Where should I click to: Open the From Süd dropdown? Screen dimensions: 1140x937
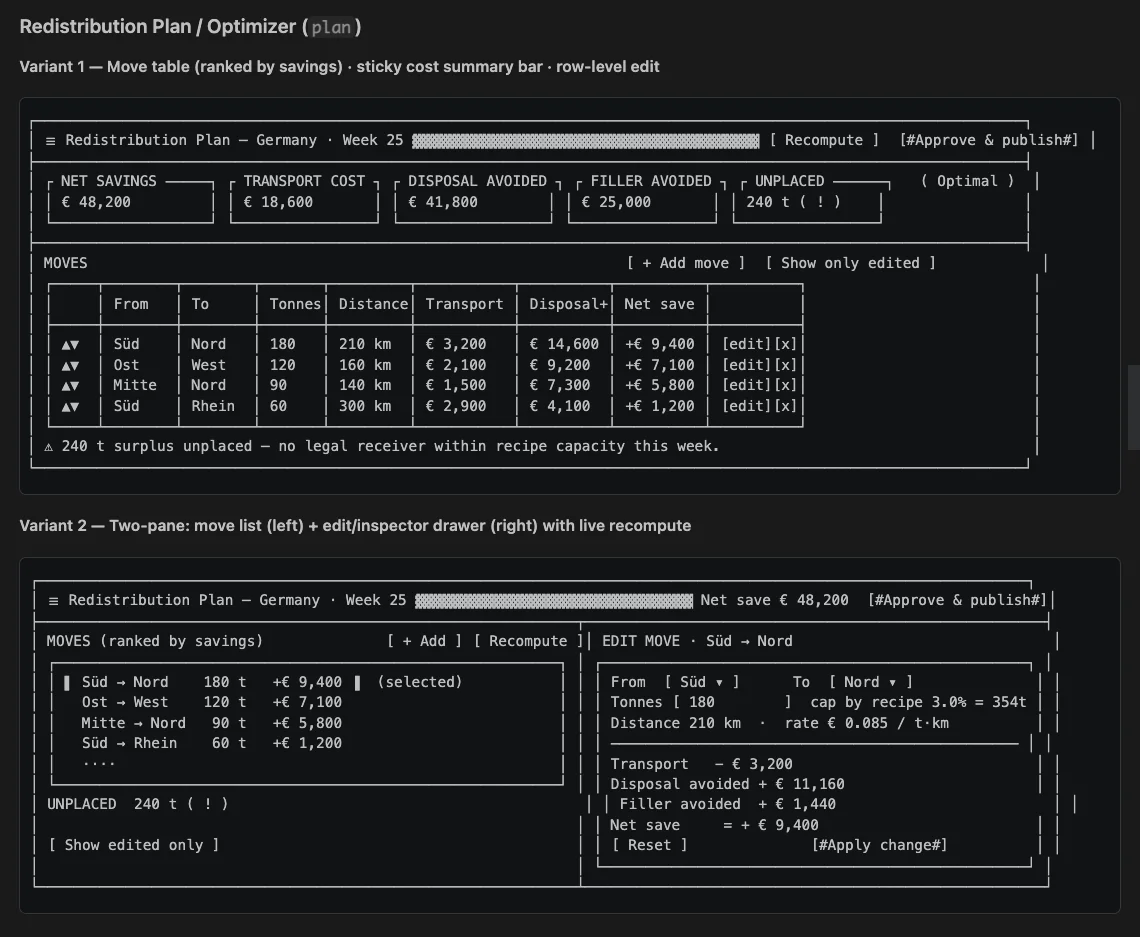(702, 683)
